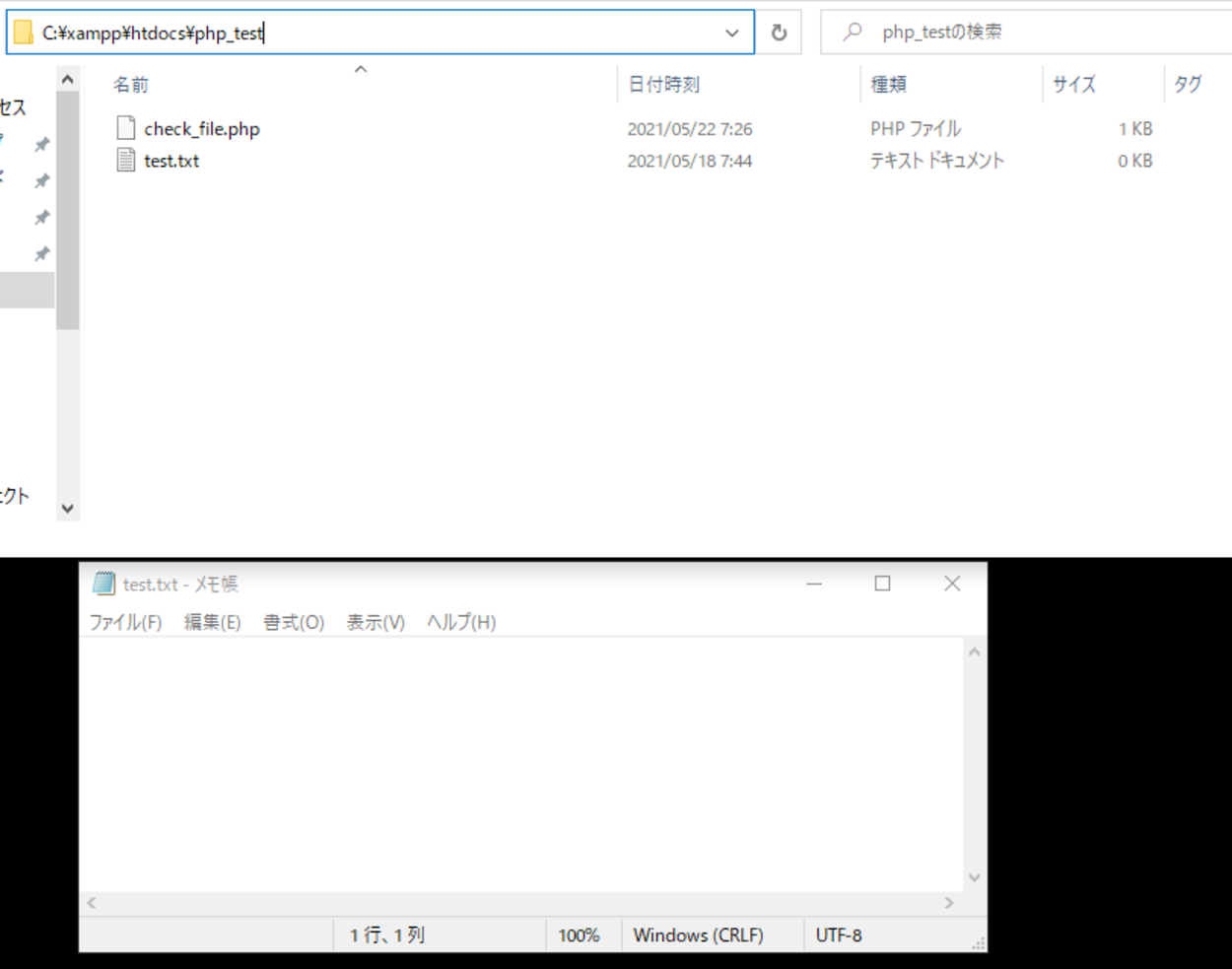Click the folder icon in the address bar

[x=24, y=33]
